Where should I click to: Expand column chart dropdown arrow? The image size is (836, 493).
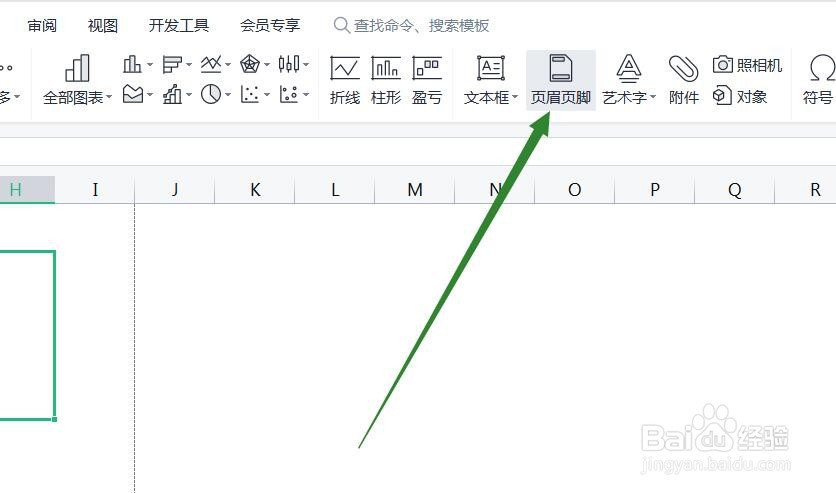coord(150,65)
